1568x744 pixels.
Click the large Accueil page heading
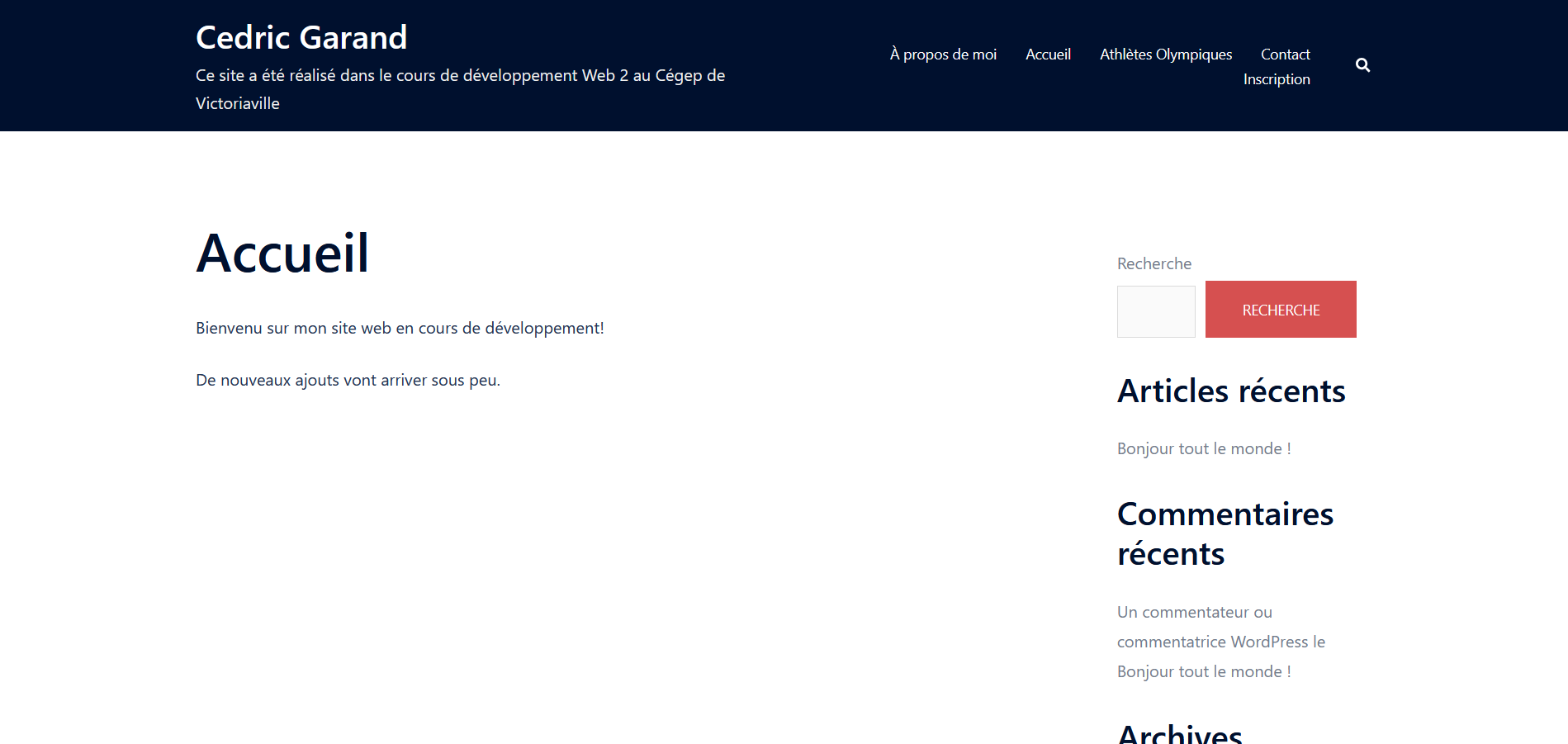click(282, 254)
